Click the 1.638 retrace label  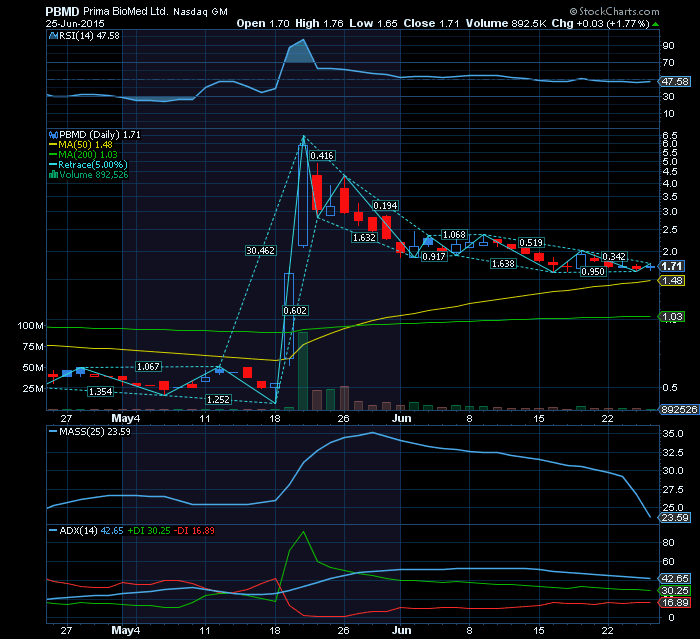click(503, 264)
